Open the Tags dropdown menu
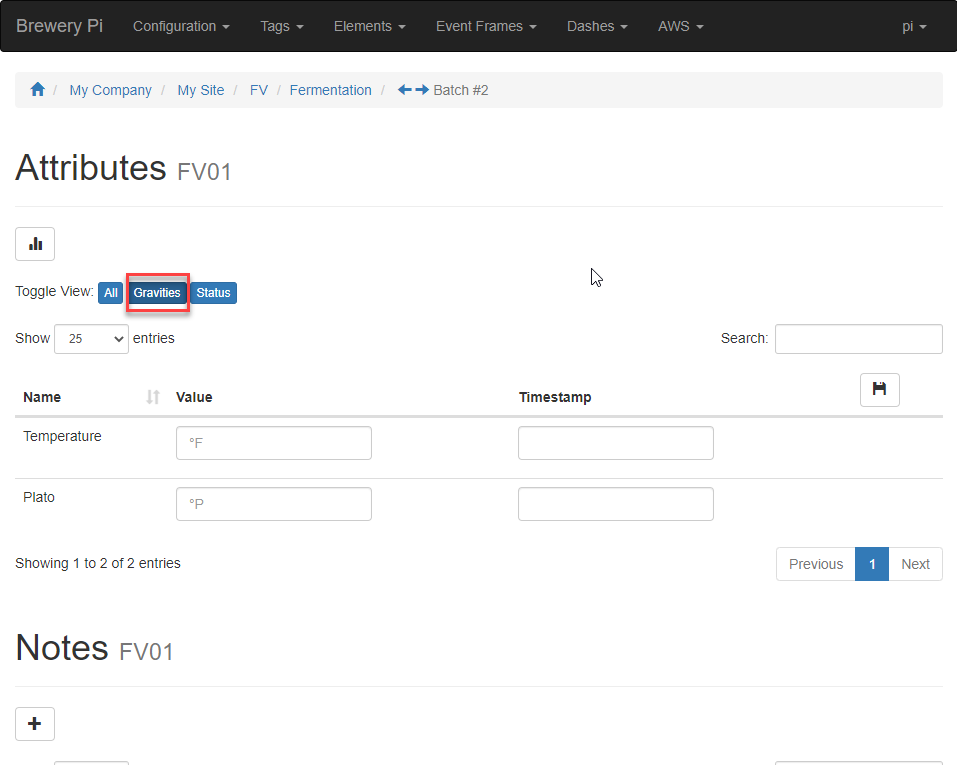Viewport: 957px width, 765px height. point(282,26)
